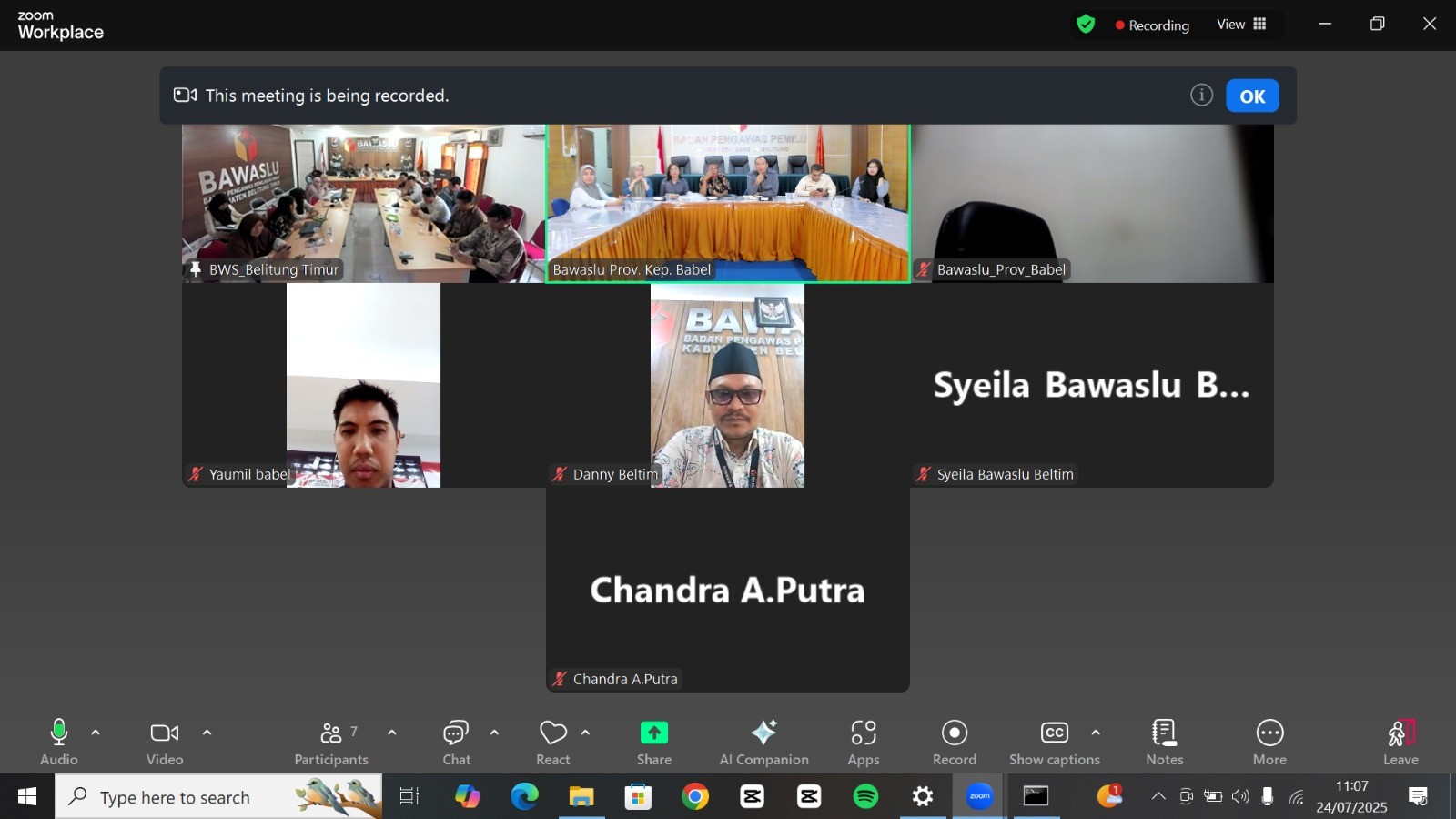Open the Notes tool
The width and height of the screenshot is (1456, 819).
pyautogui.click(x=1164, y=742)
